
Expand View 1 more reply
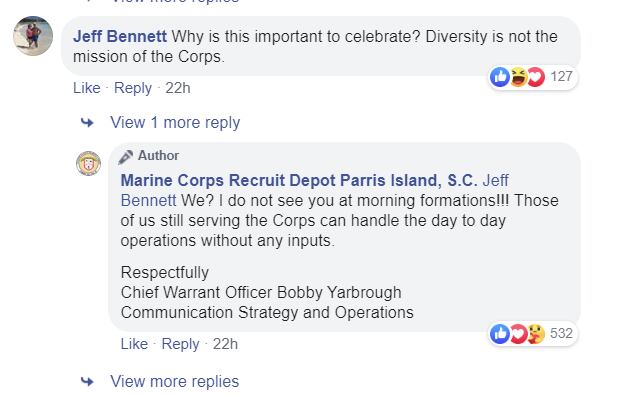pyautogui.click(x=175, y=122)
